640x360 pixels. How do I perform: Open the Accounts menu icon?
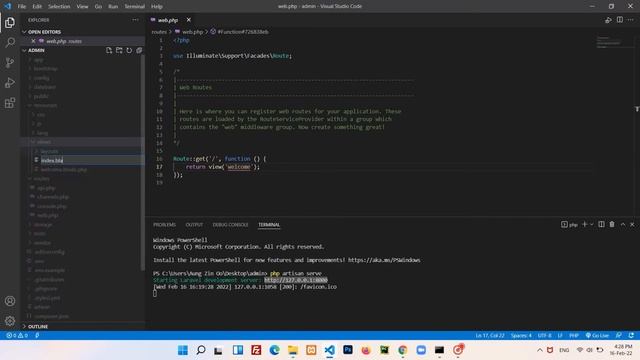click(x=10, y=301)
